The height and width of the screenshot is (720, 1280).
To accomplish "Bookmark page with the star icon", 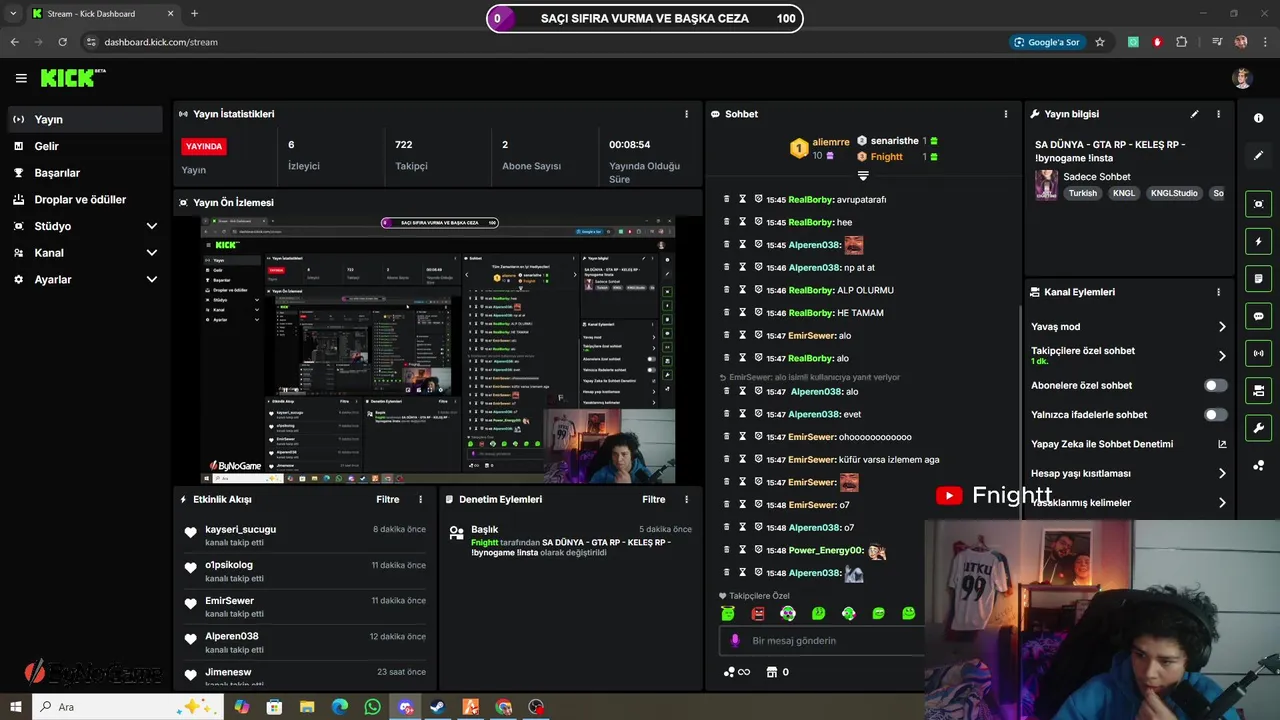I will [1100, 42].
